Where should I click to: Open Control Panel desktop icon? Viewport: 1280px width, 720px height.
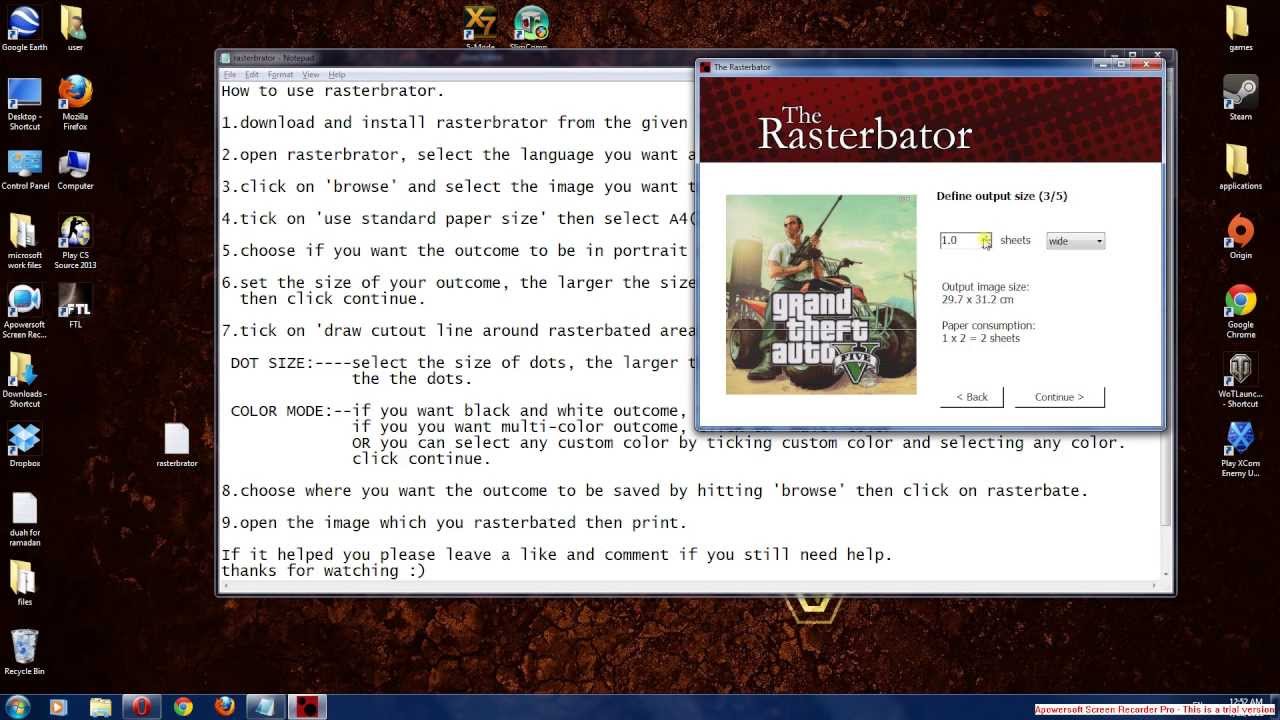(24, 169)
